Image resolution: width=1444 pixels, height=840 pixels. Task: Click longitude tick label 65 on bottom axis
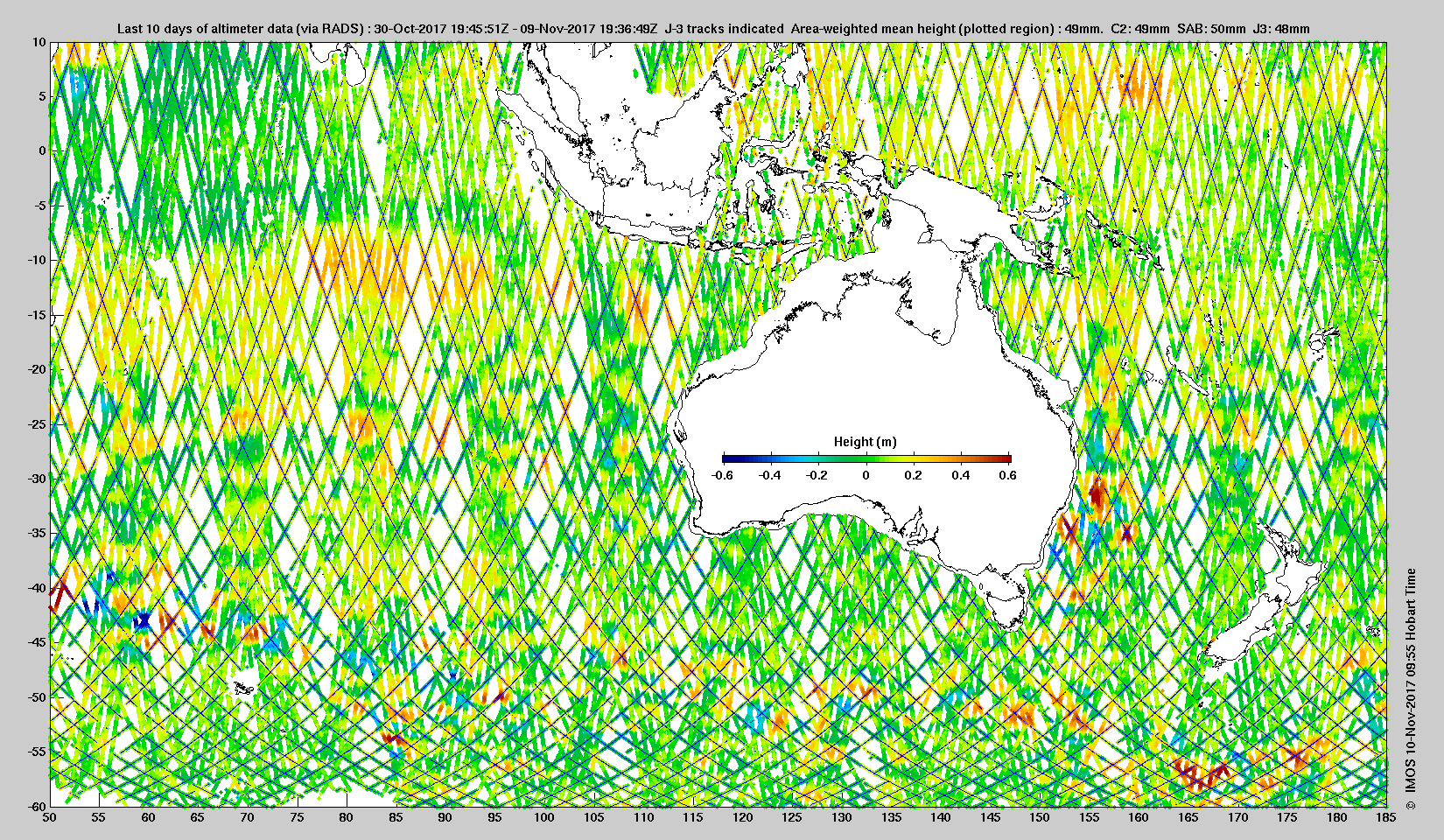[x=199, y=818]
